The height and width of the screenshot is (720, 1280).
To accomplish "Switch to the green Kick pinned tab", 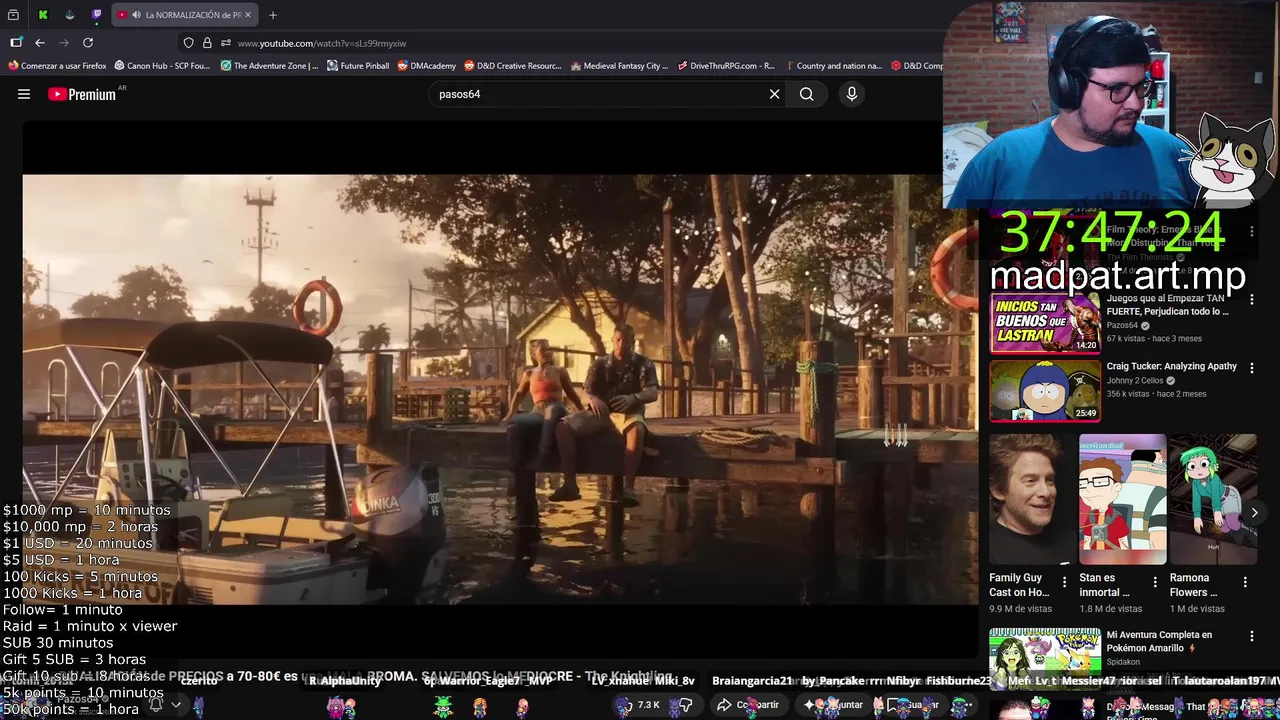I will 42,15.
